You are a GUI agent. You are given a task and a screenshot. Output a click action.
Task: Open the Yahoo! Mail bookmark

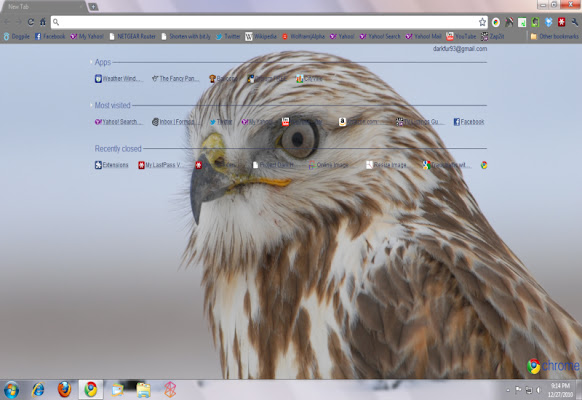424,36
